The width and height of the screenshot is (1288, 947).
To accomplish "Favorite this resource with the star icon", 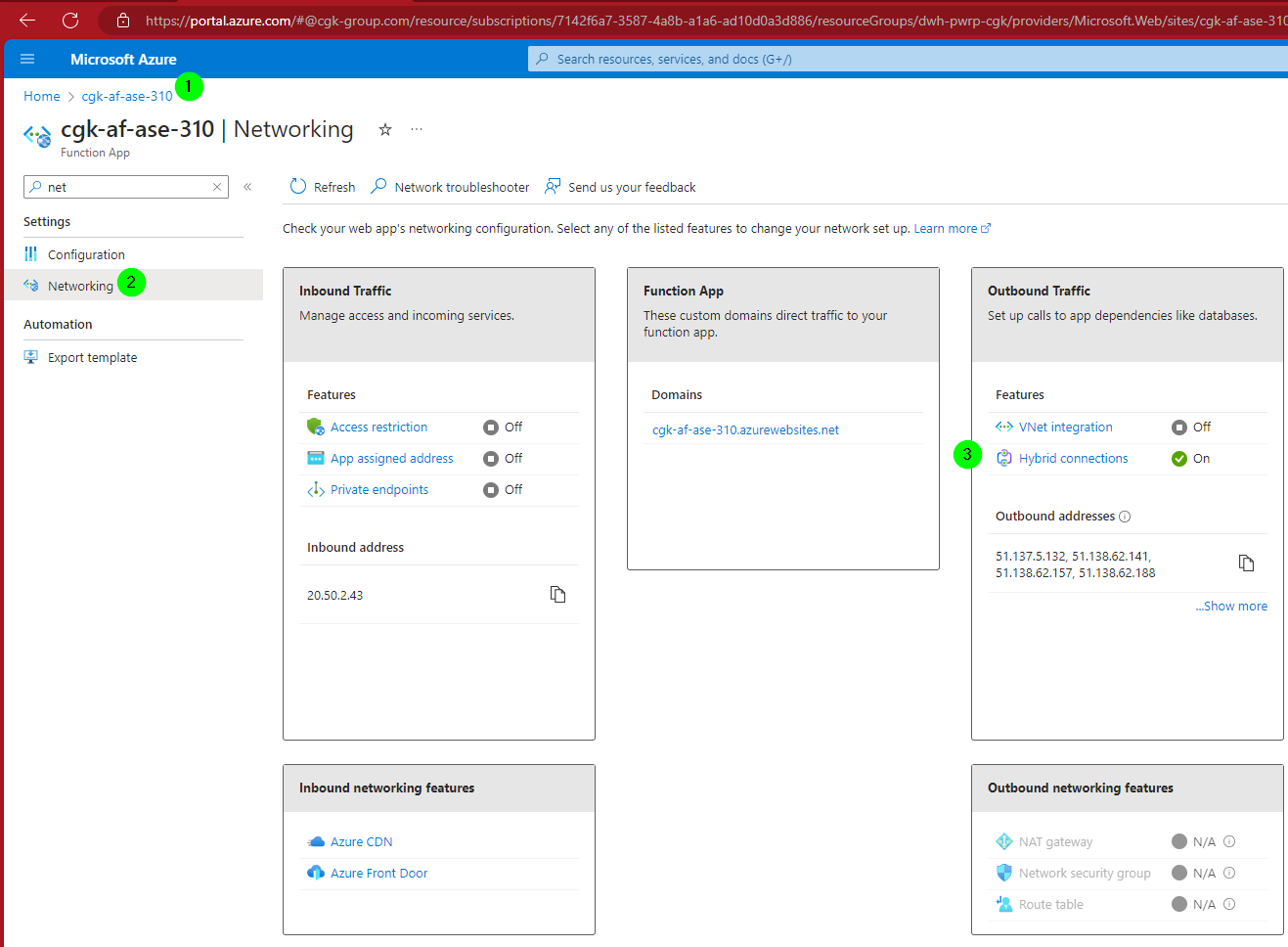I will (385, 129).
